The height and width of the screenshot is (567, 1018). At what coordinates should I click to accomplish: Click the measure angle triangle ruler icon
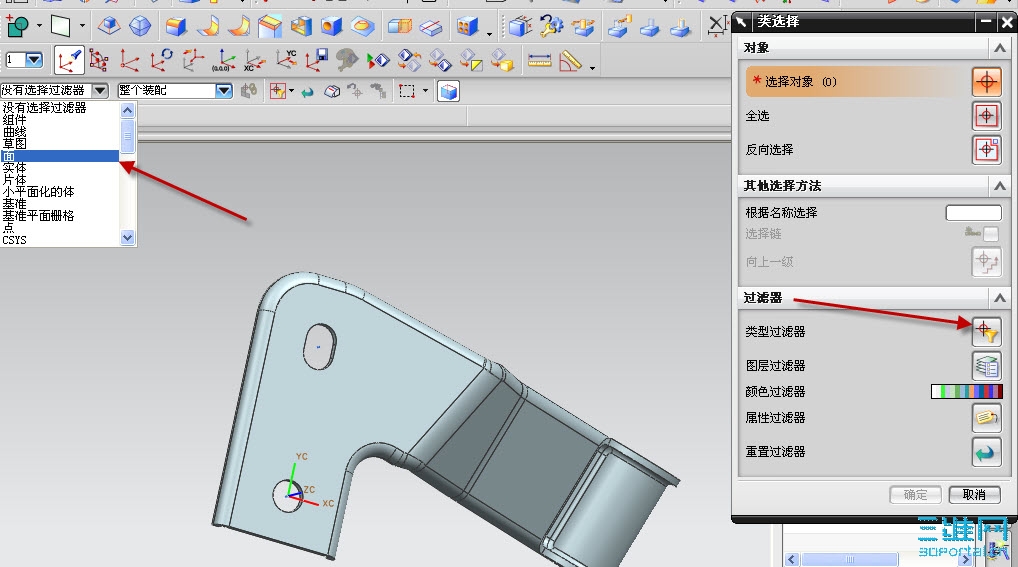[570, 60]
